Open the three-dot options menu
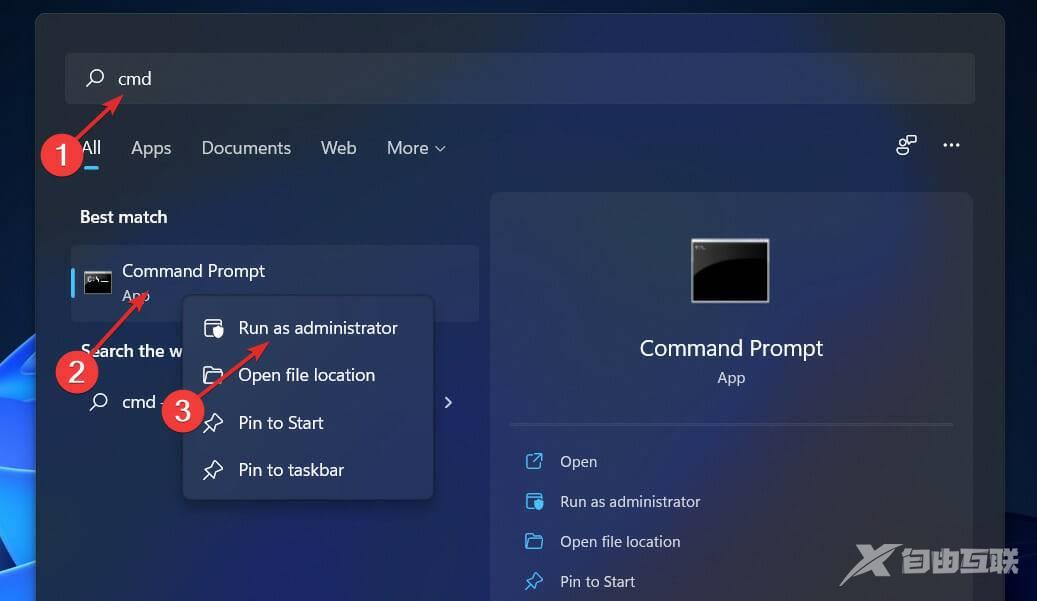Screen dimensions: 1037x601 tap(951, 146)
